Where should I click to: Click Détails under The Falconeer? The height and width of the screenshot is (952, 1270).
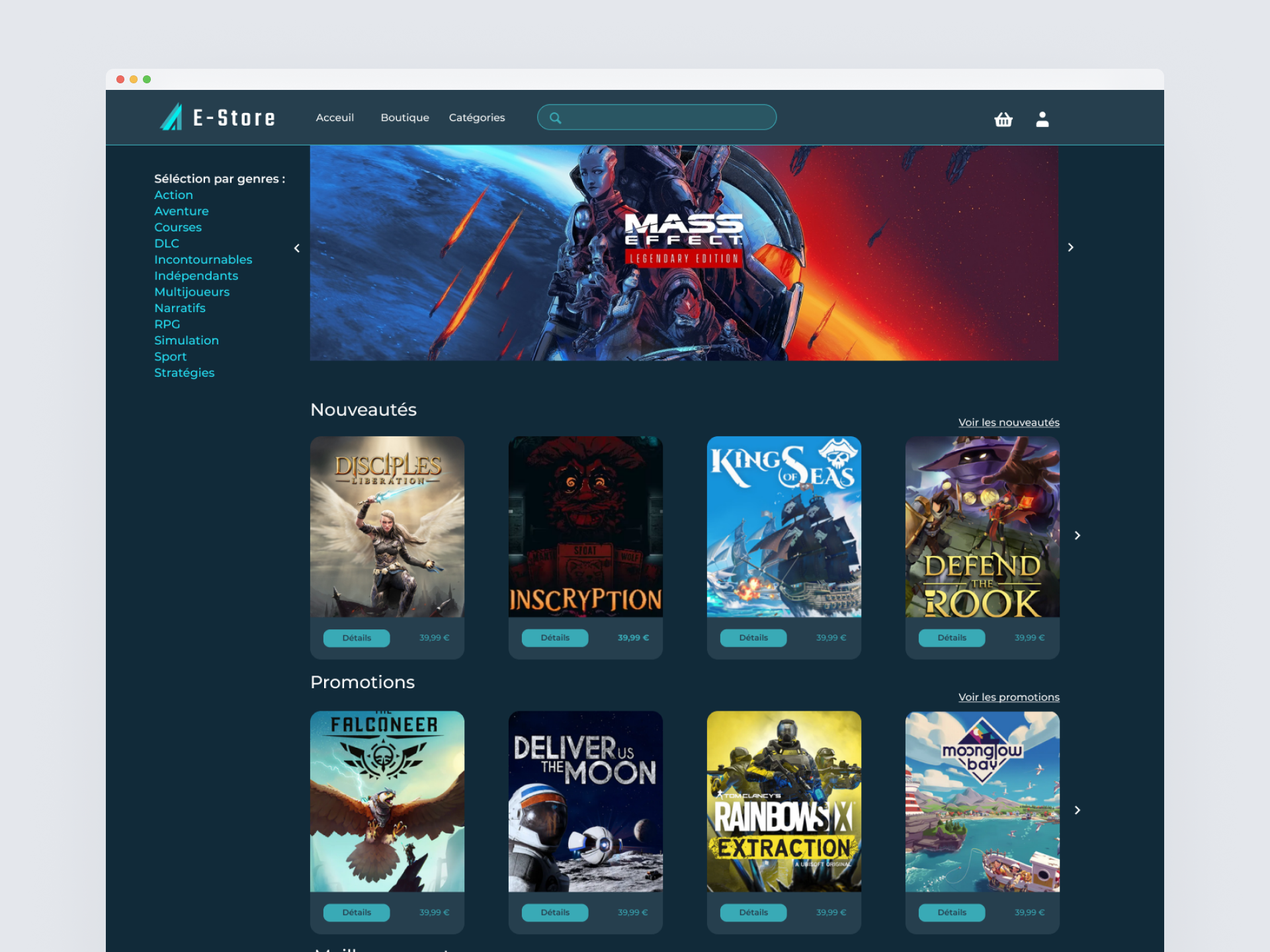[x=357, y=912]
